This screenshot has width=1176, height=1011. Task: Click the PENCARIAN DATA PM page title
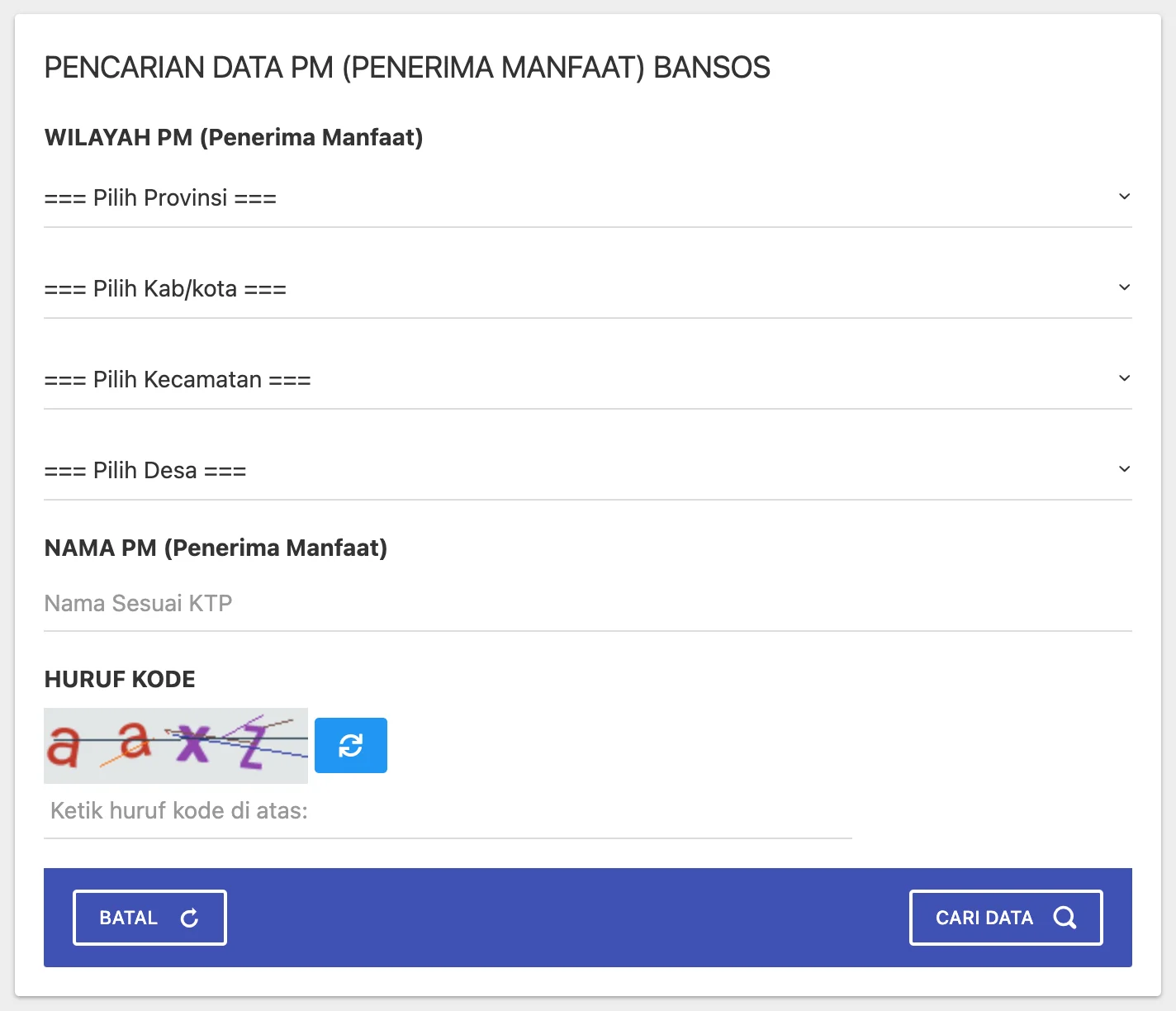click(407, 68)
